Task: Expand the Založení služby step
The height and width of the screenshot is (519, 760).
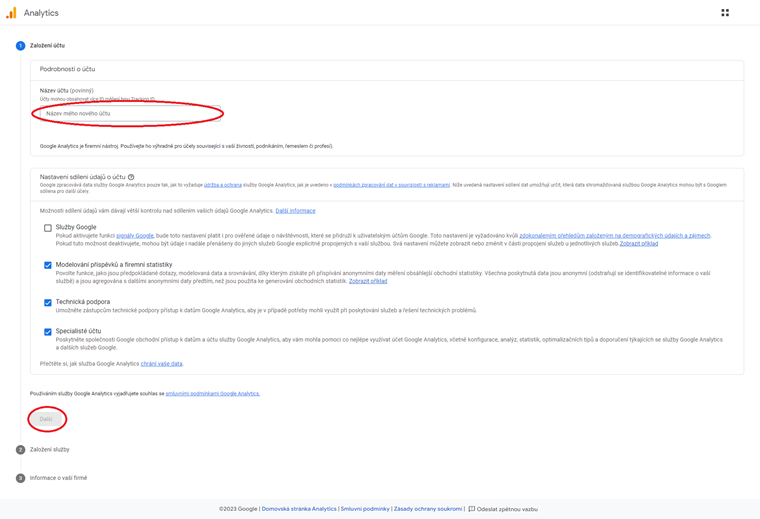Action: click(x=50, y=450)
